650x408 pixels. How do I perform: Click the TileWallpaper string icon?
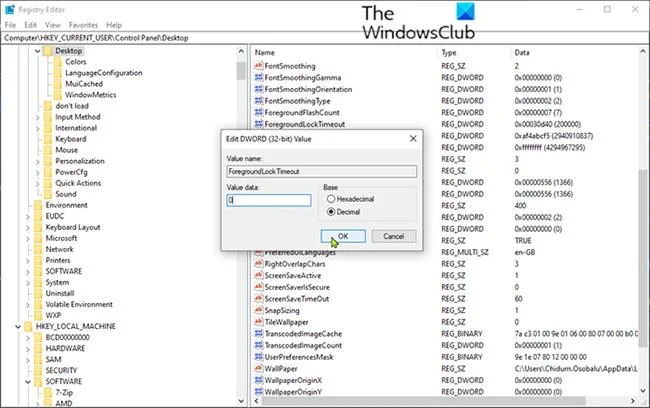[259, 321]
